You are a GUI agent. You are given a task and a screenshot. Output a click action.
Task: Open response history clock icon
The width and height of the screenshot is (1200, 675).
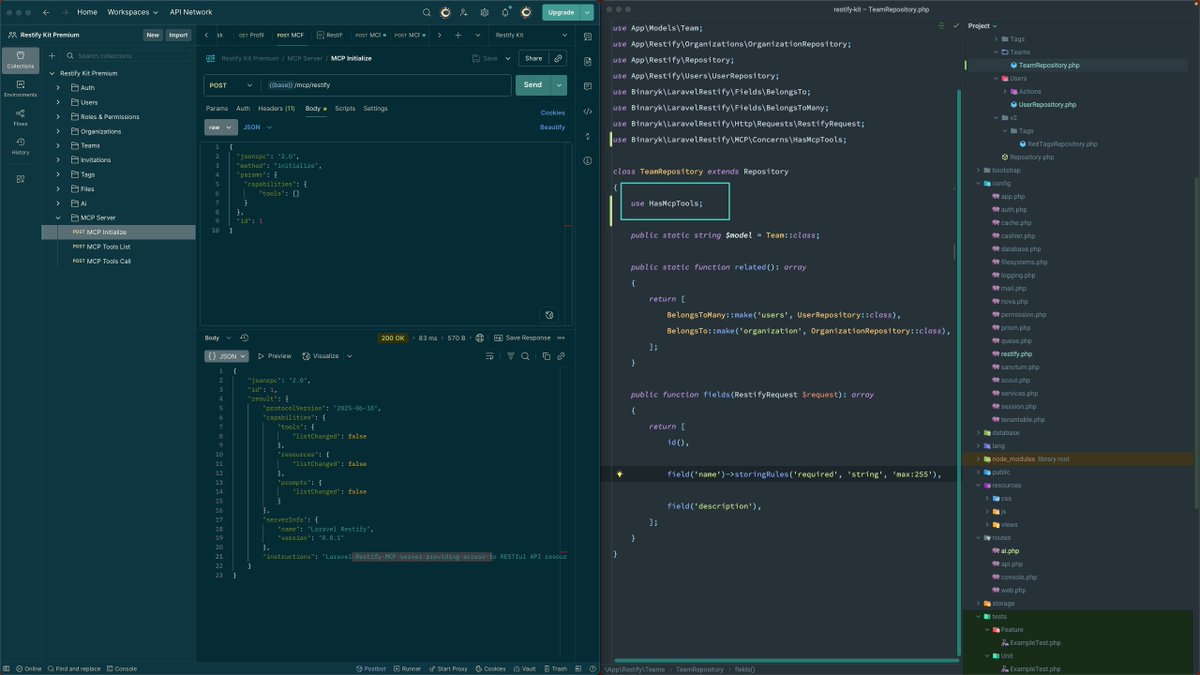click(x=244, y=338)
